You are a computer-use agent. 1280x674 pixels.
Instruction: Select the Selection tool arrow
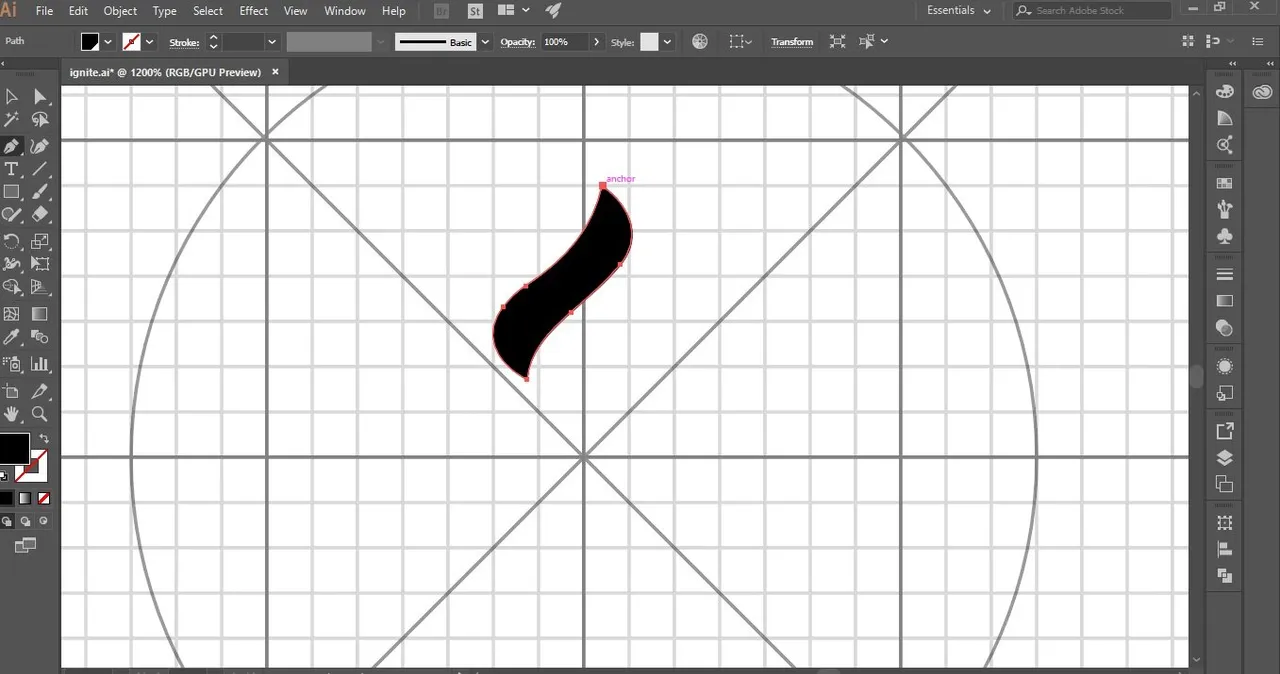(x=12, y=97)
